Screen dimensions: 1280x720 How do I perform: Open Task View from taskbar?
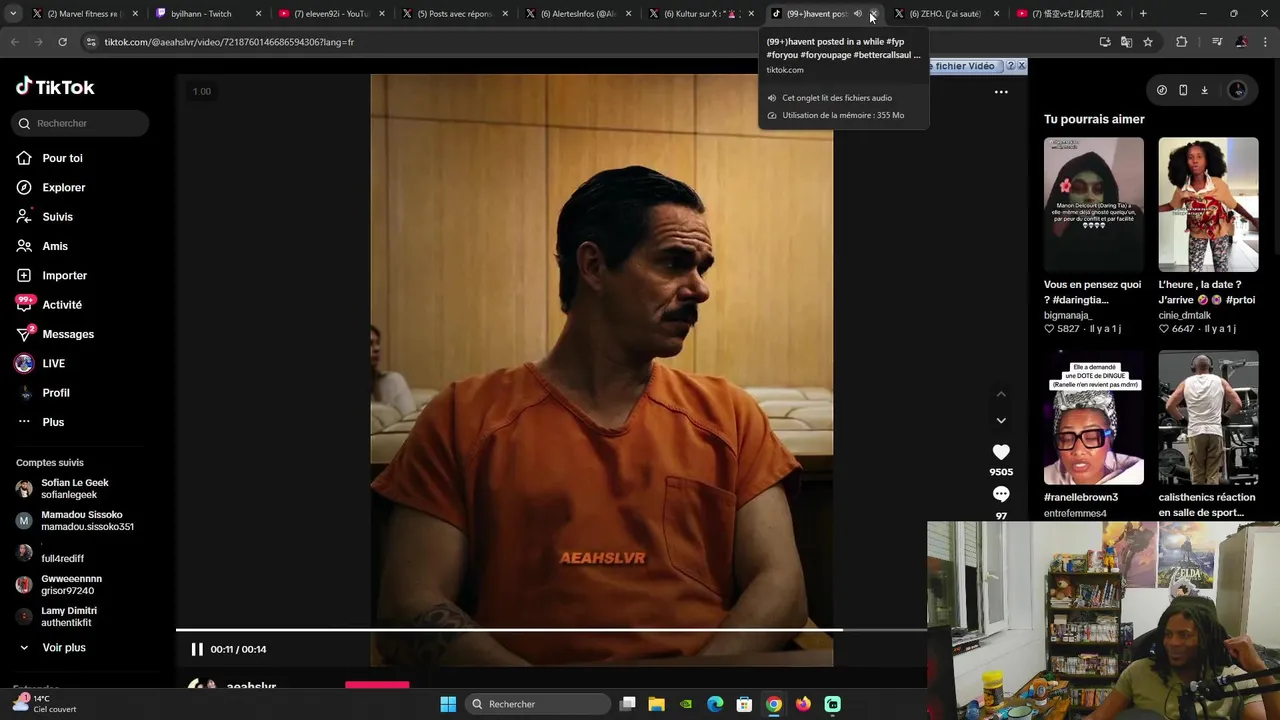click(x=628, y=704)
